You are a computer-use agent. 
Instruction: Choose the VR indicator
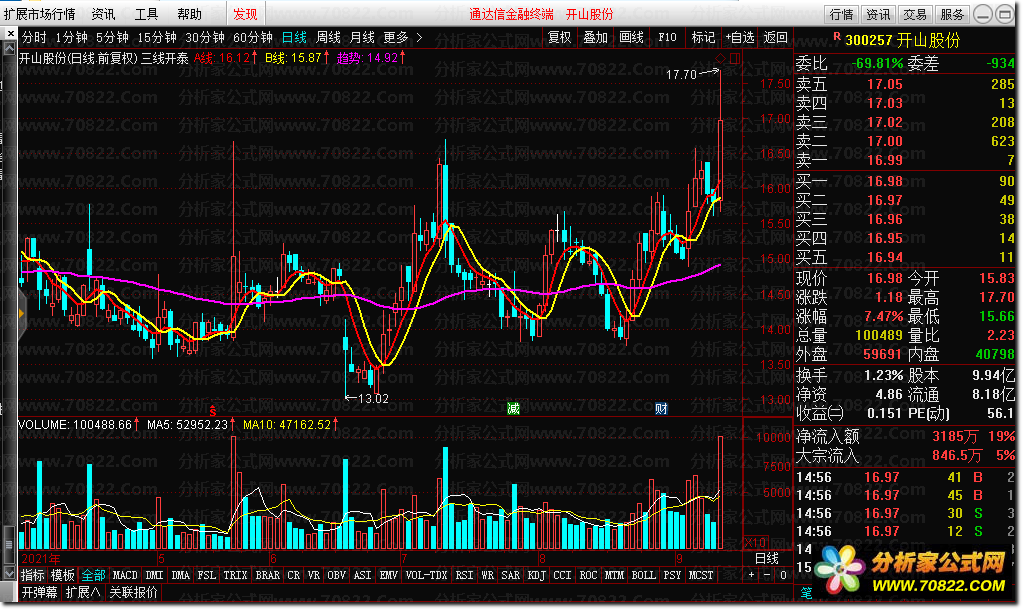[314, 575]
